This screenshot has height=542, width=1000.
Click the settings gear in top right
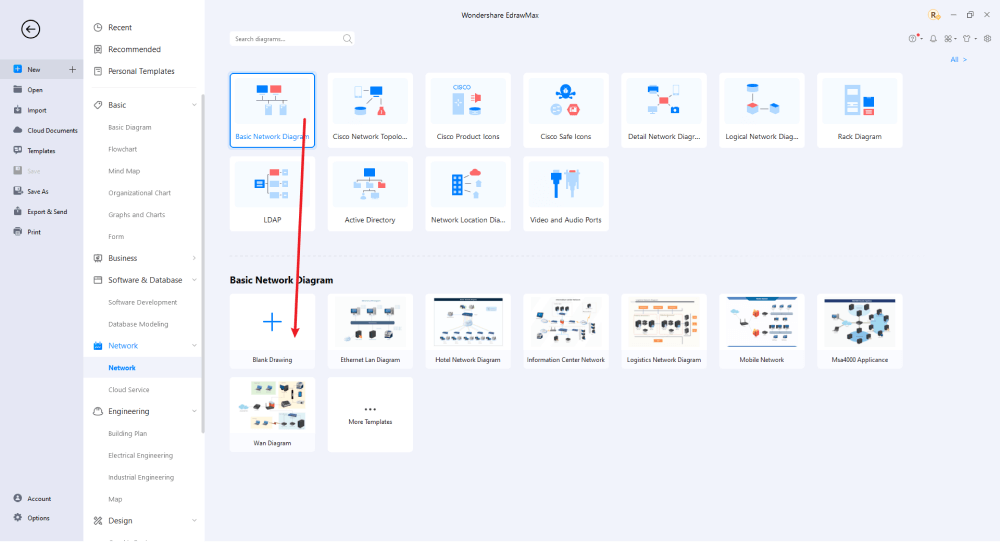point(987,39)
